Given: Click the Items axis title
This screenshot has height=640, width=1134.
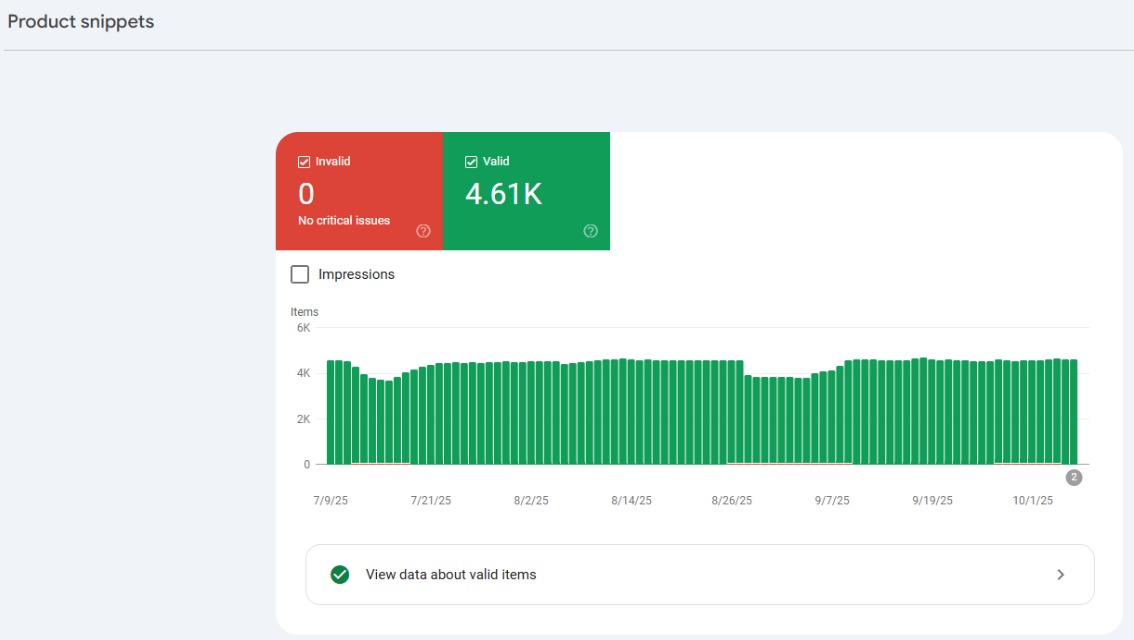Looking at the screenshot, I should tap(304, 312).
